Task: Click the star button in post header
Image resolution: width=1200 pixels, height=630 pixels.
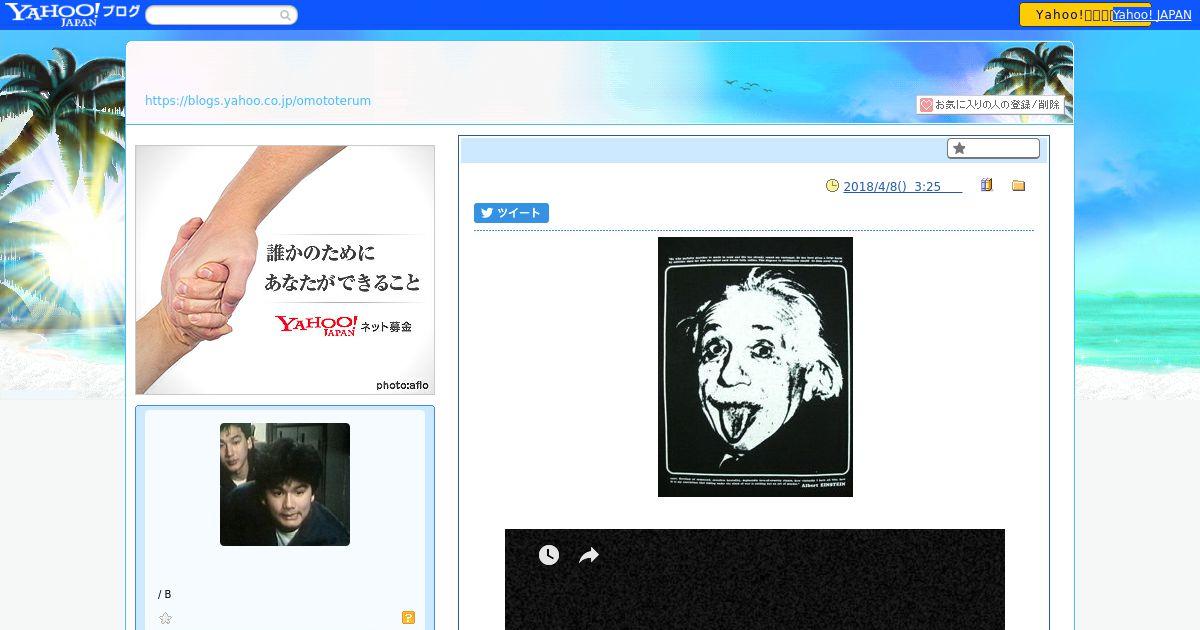Action: (x=993, y=148)
